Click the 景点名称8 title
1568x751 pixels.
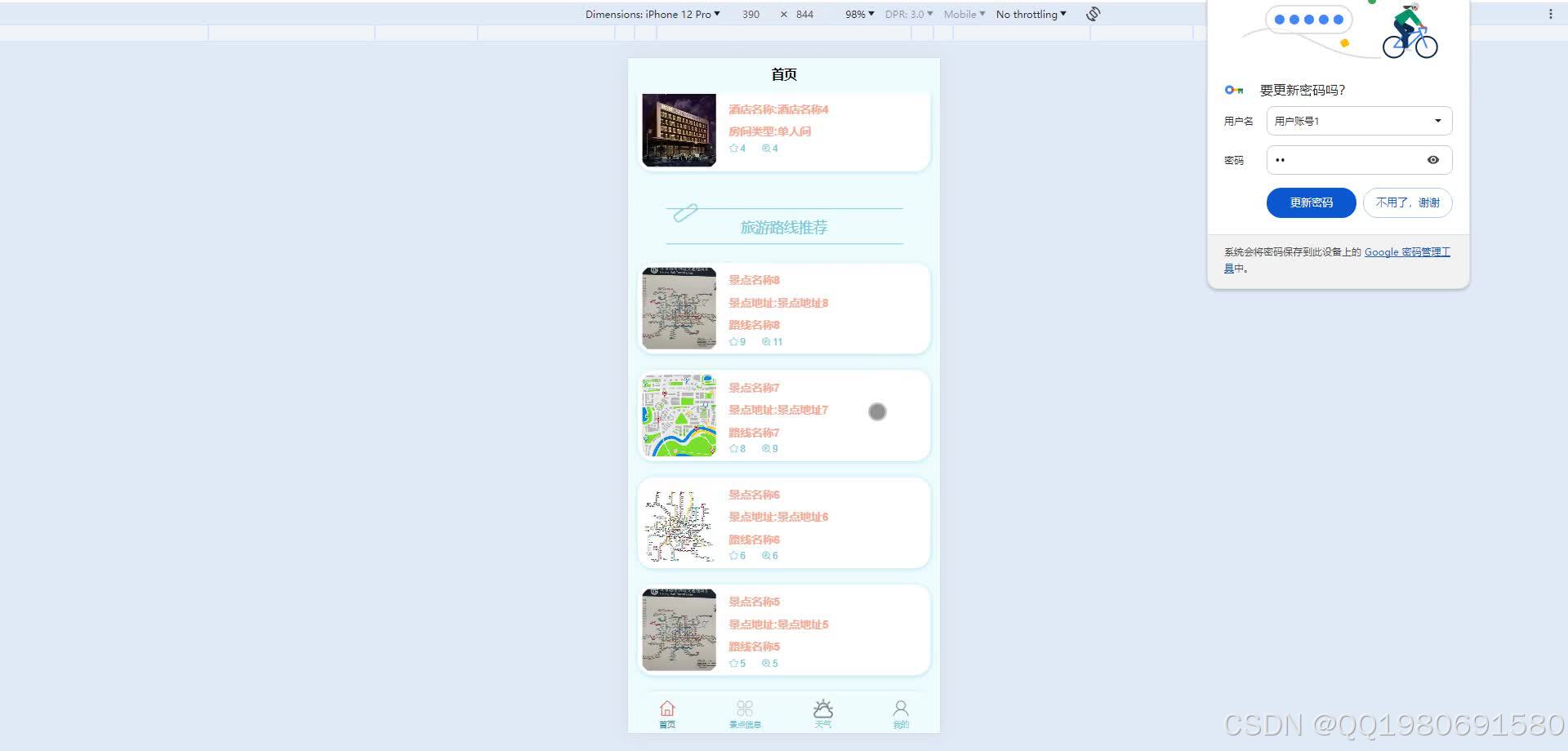click(754, 280)
